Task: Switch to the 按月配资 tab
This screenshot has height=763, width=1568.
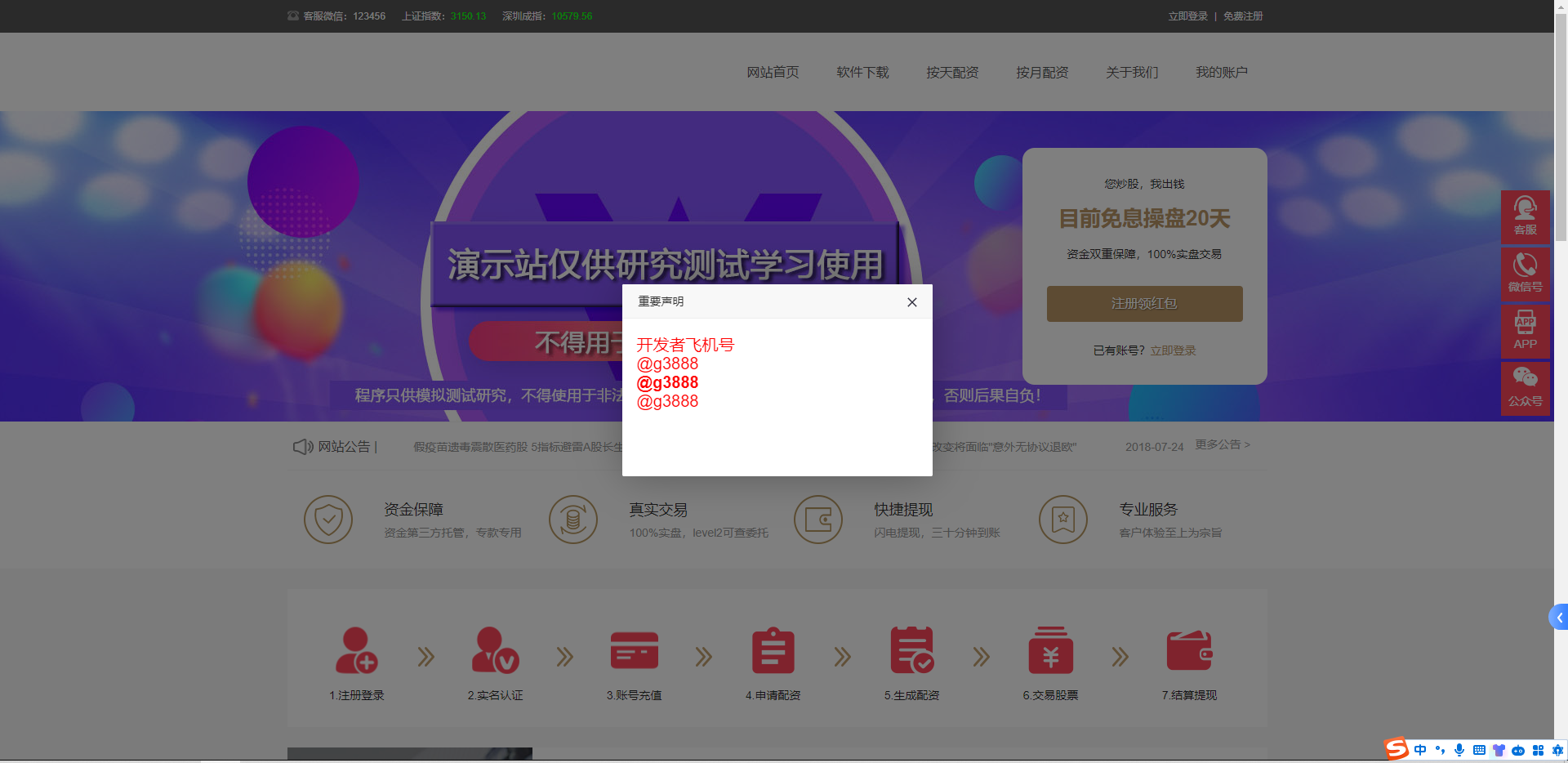Action: tap(1041, 72)
